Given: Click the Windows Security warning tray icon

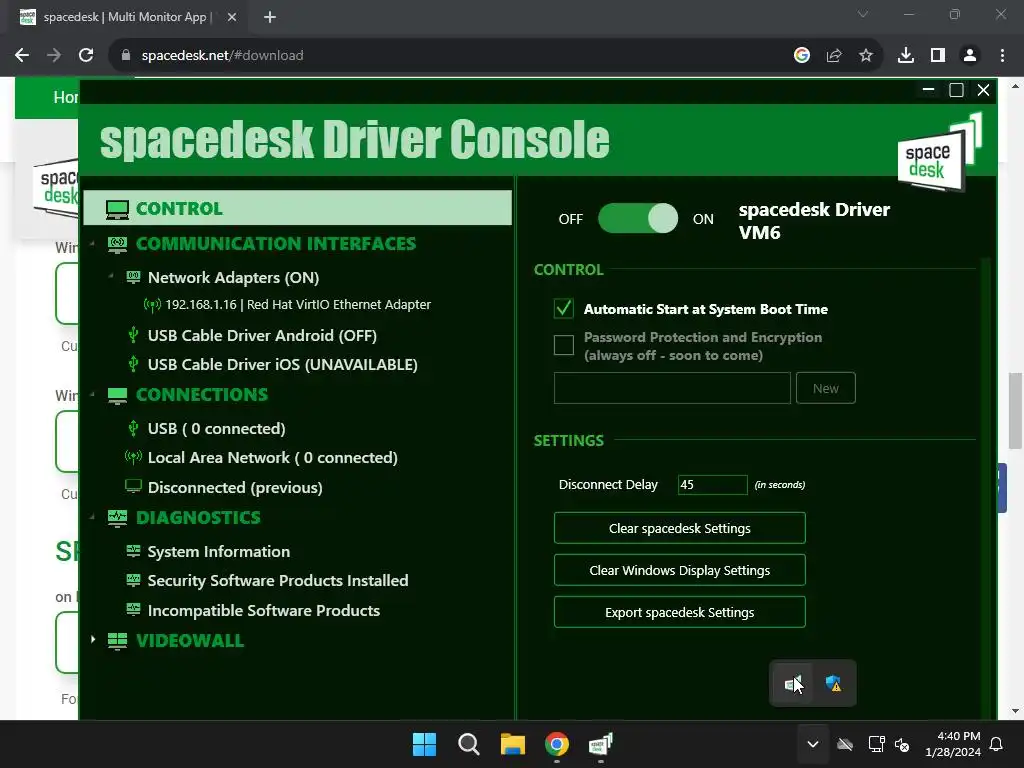Looking at the screenshot, I should tap(833, 684).
